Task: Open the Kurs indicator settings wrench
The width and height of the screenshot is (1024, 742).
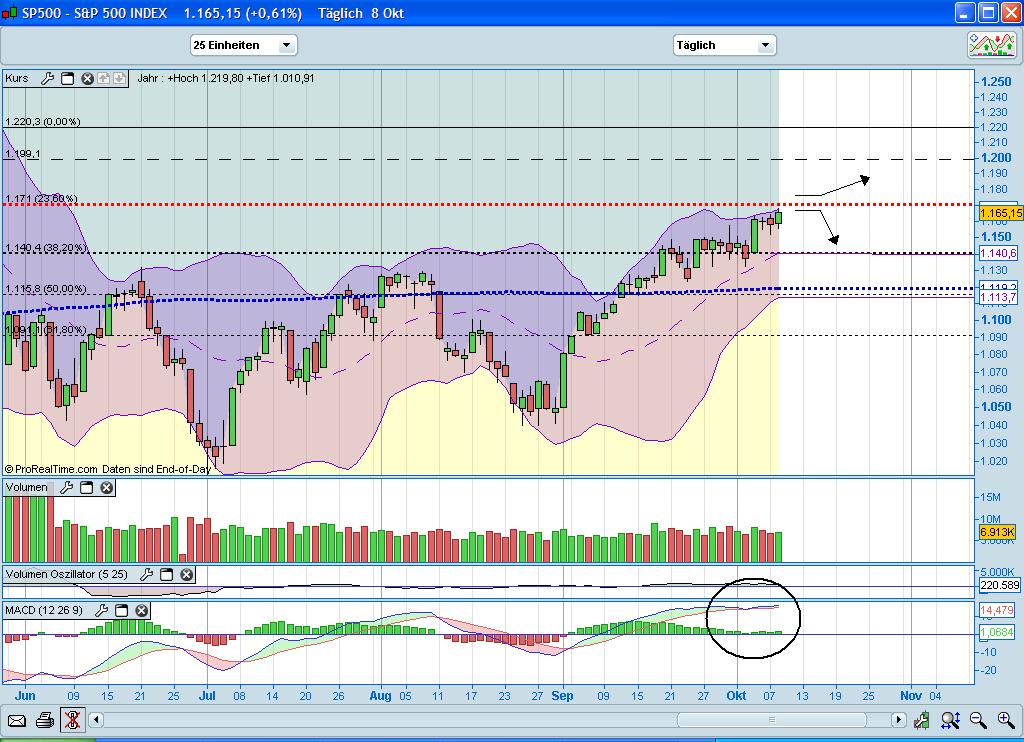Action: pos(47,79)
